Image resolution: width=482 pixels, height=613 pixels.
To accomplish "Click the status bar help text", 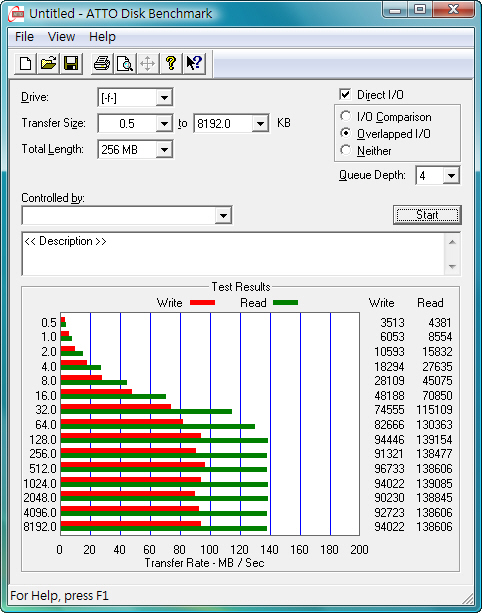I will coord(59,596).
